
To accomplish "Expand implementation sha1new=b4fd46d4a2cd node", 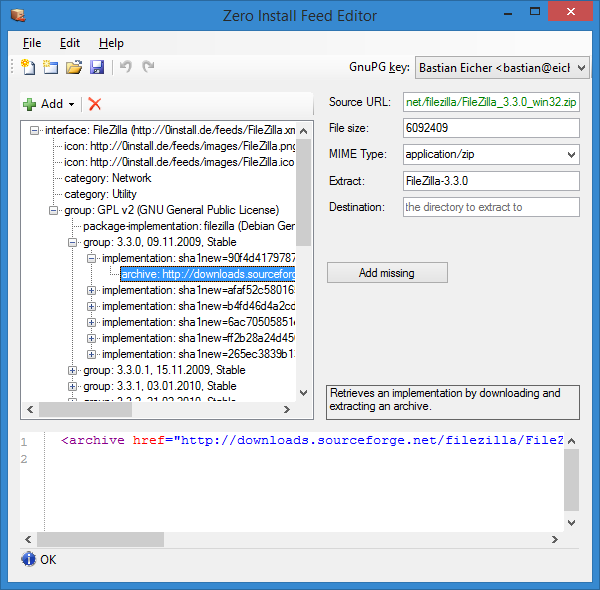I will [x=91, y=306].
